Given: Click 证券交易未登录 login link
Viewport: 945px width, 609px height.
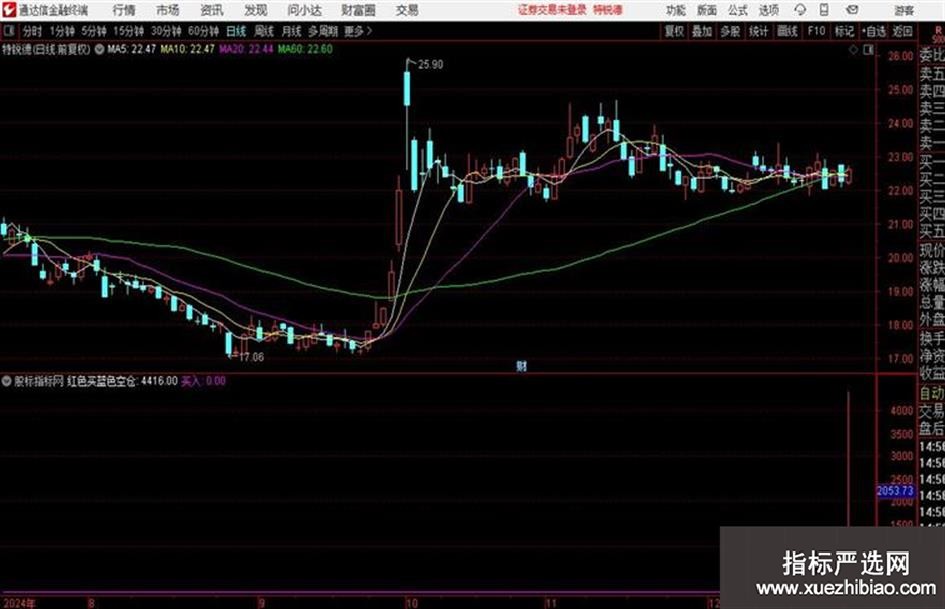Looking at the screenshot, I should pos(553,10).
